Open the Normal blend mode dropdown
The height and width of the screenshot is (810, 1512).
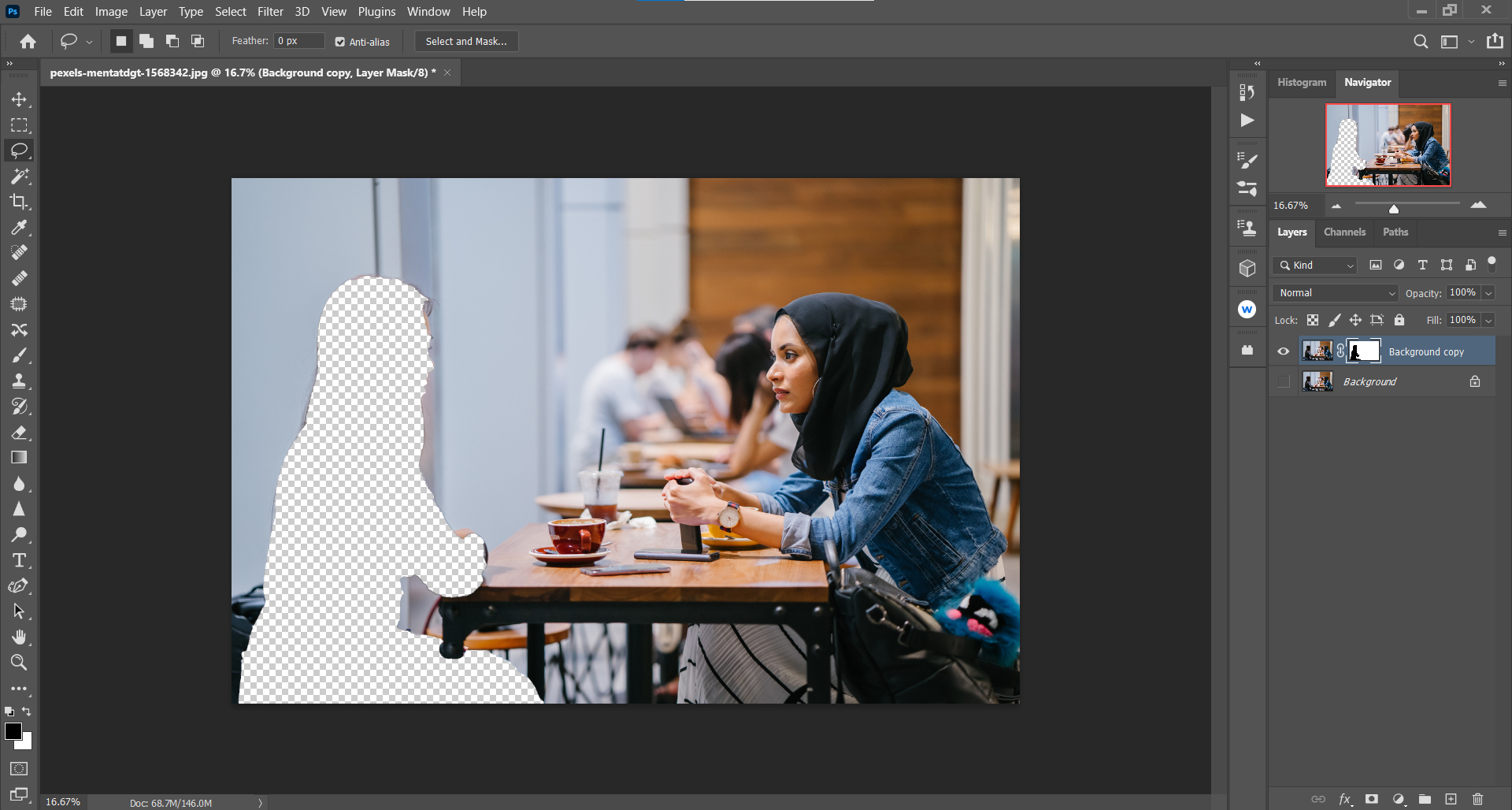pyautogui.click(x=1336, y=293)
